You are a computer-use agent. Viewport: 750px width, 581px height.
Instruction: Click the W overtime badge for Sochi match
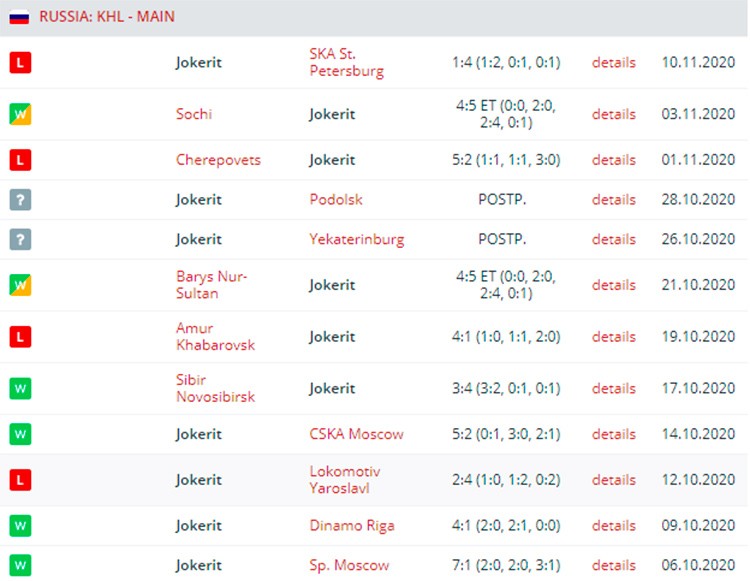click(20, 114)
